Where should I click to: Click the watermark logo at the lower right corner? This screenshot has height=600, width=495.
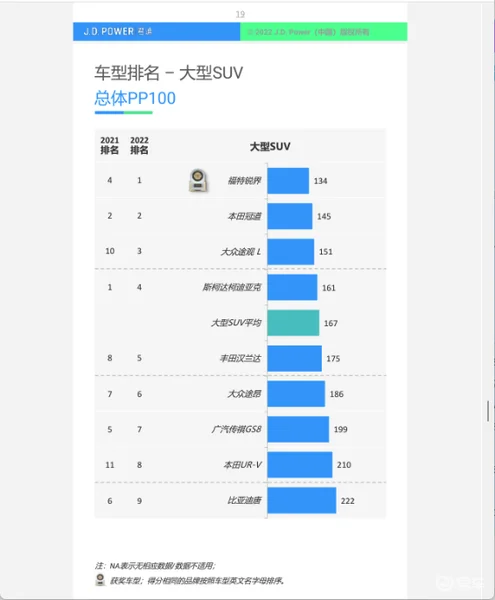459,583
